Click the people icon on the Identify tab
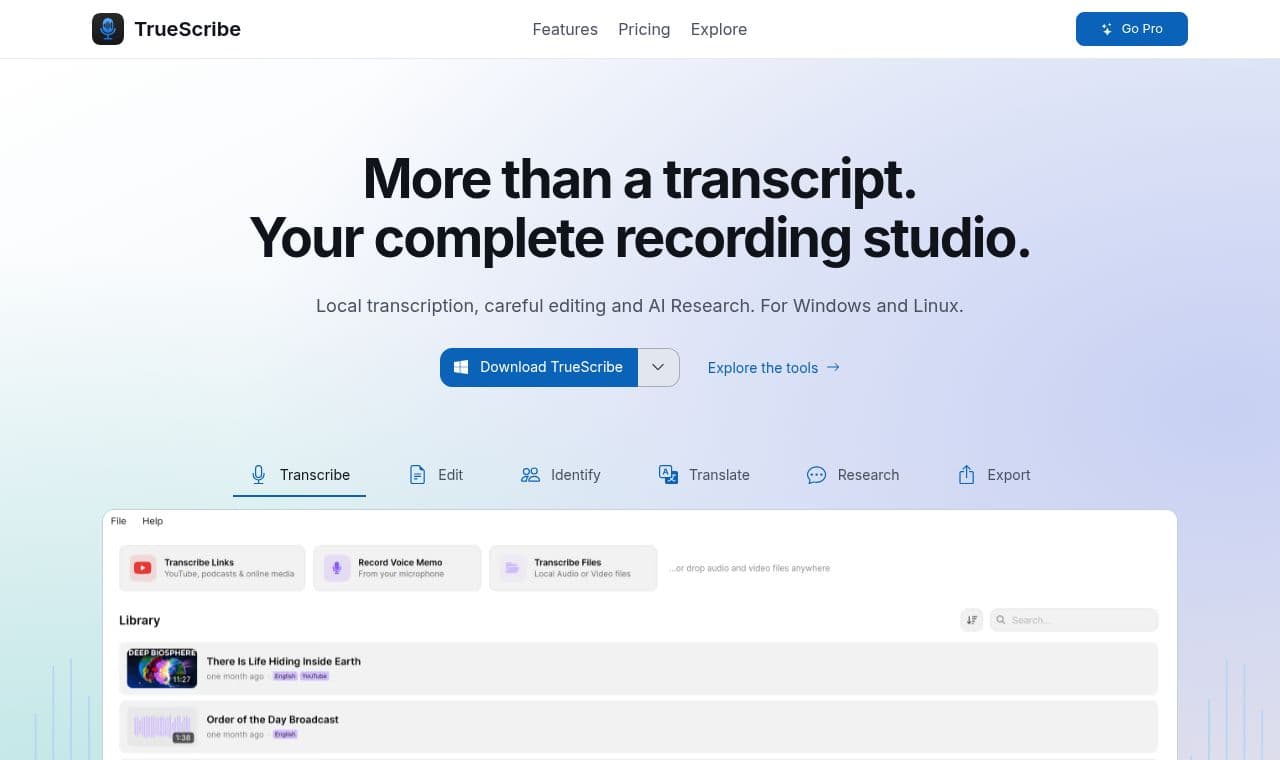Image resolution: width=1280 pixels, height=760 pixels. click(x=530, y=475)
